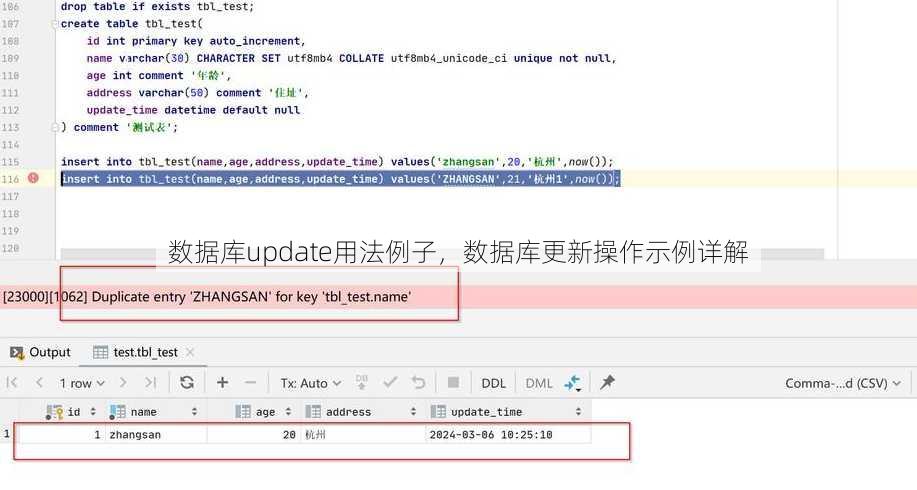Switch to the Output tab
Image resolution: width=917 pixels, height=490 pixels.
tap(40, 353)
